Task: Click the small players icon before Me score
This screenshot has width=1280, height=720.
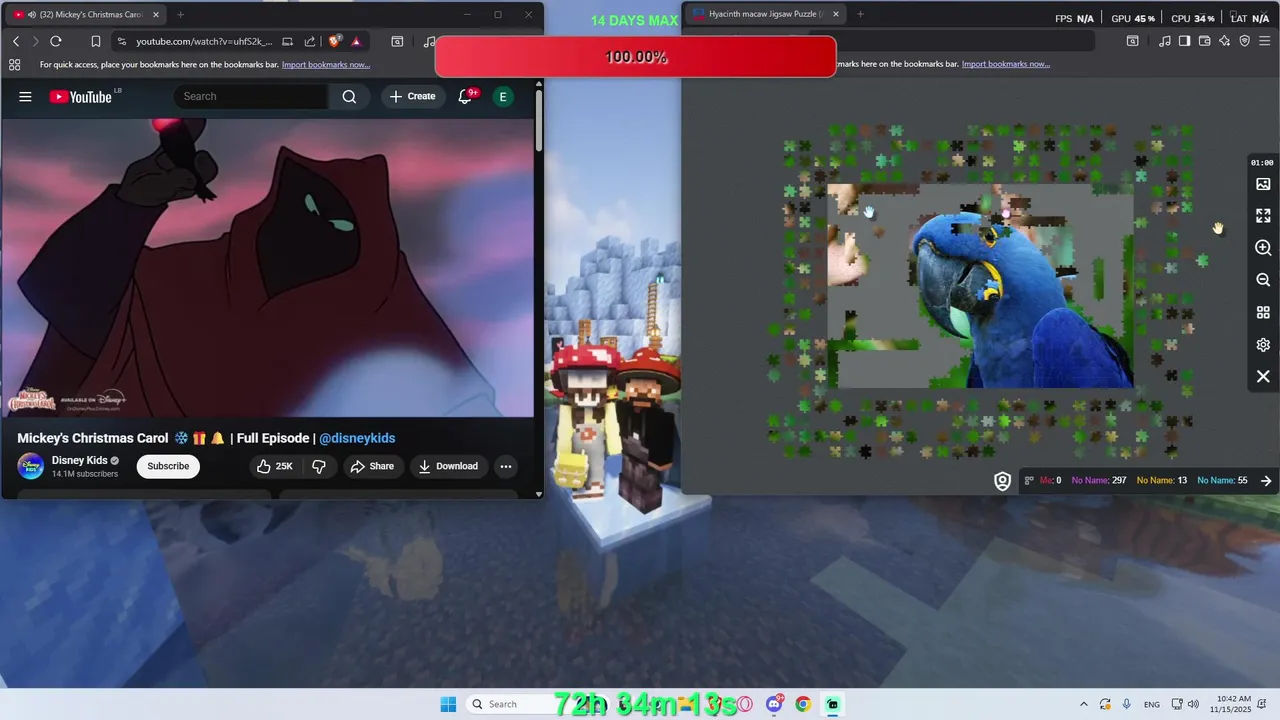Action: (x=1029, y=481)
